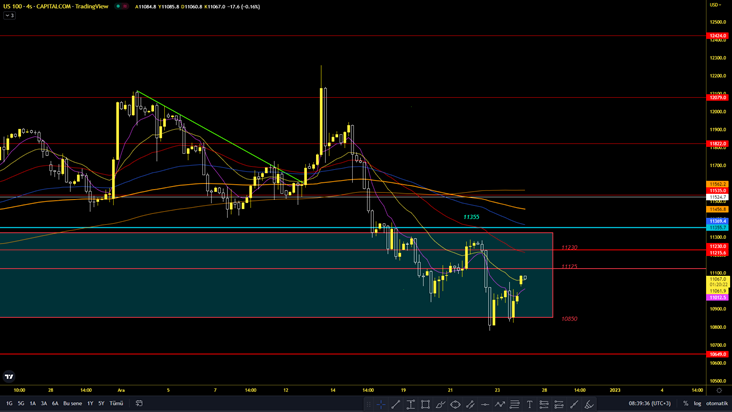Click the 2023 label on time axis
This screenshot has height=412, width=732.
click(x=615, y=390)
